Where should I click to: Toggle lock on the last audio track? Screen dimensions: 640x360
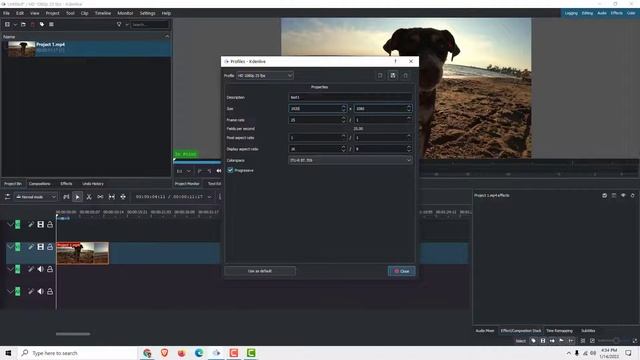tap(50, 291)
